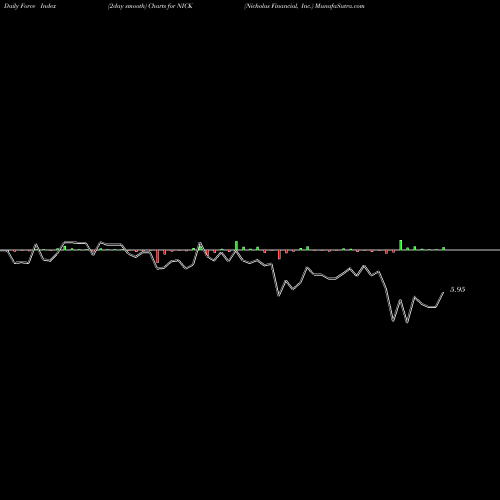Click the tallest green force index bar
500x500 pixels.
point(401,245)
